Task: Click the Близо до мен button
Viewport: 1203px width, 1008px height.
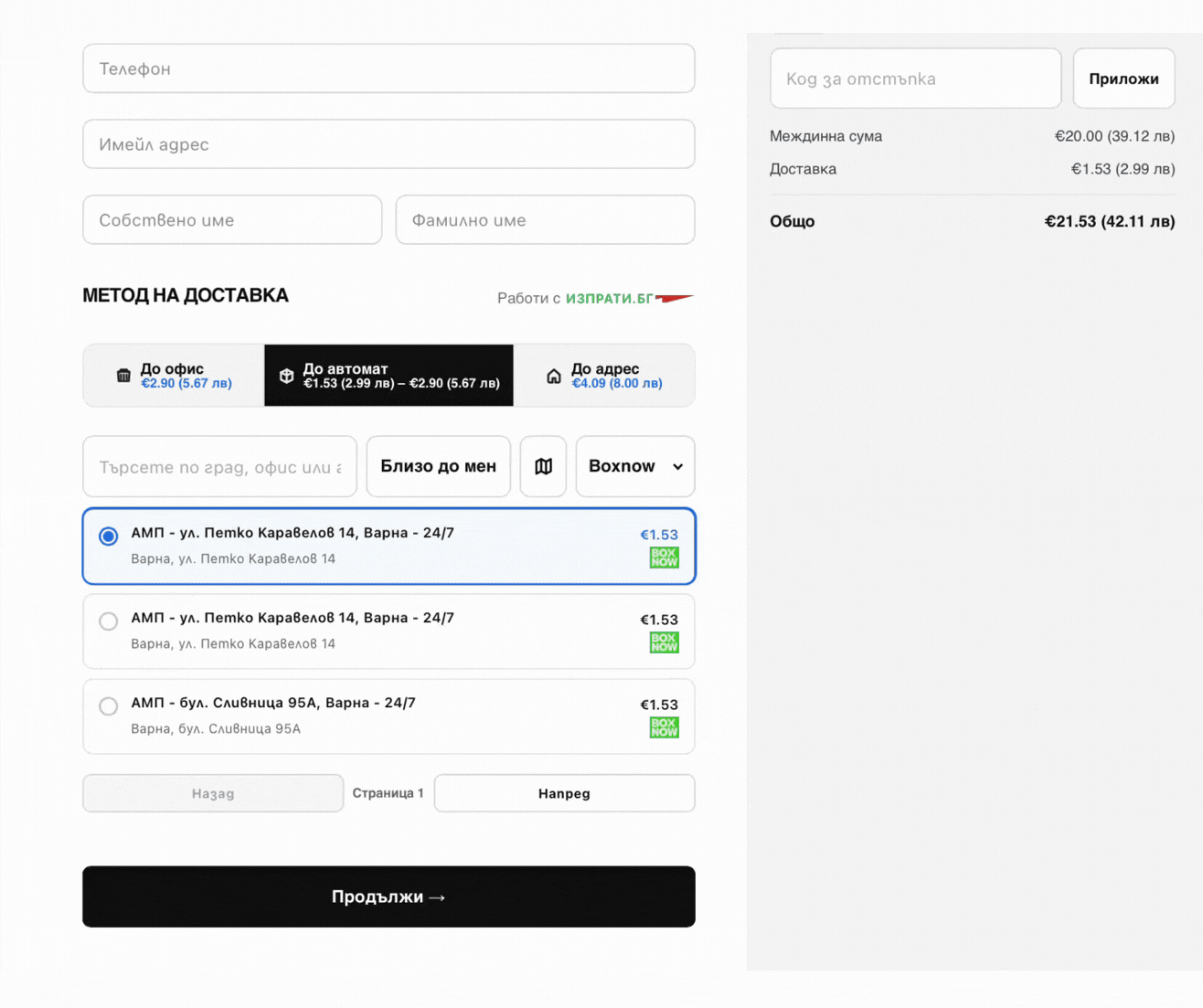Action: [439, 466]
